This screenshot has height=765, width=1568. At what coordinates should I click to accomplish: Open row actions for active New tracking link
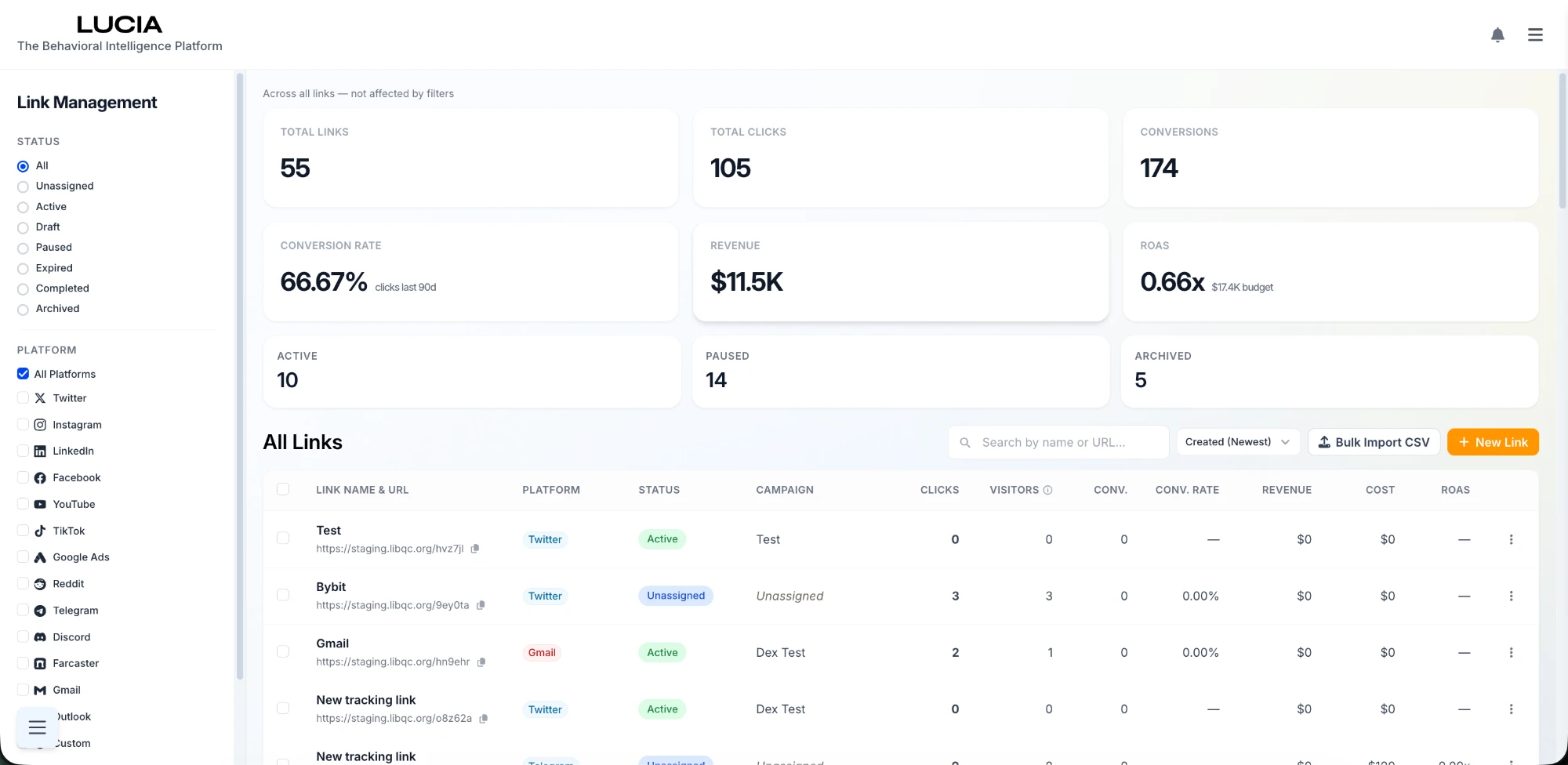1511,709
